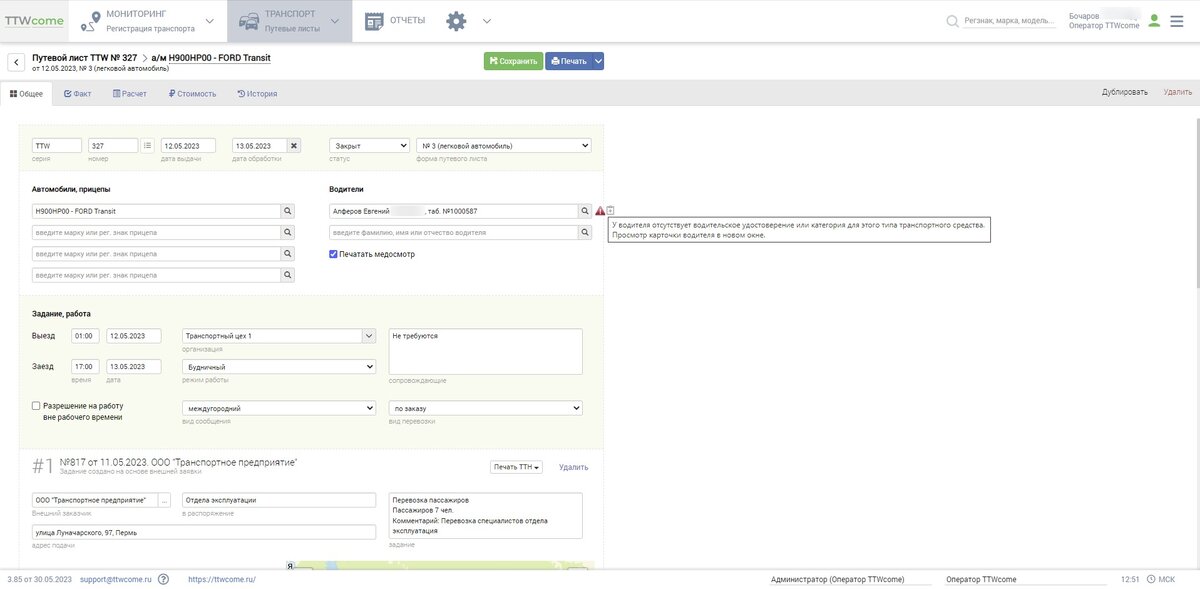Open the https://ttwcome.ru/ footer link
This screenshot has width=1200, height=589.
pos(222,579)
